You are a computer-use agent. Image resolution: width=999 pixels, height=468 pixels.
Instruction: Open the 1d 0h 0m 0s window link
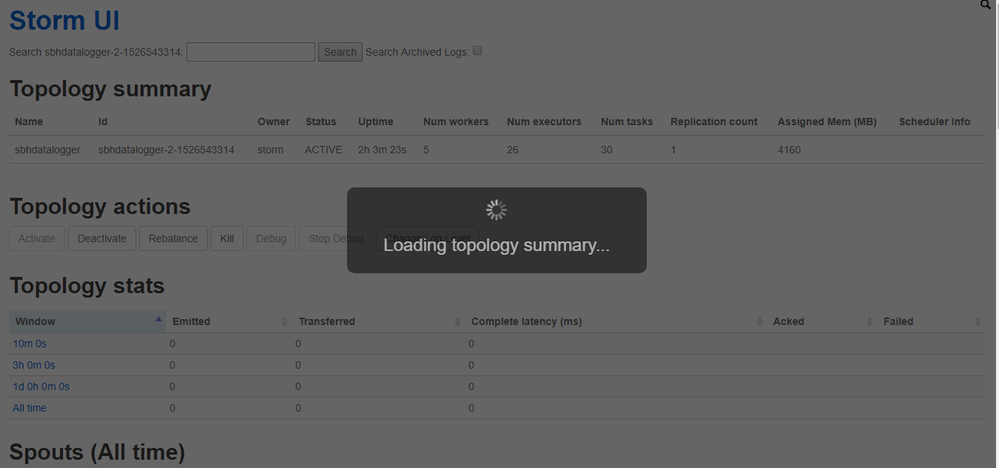click(41, 387)
